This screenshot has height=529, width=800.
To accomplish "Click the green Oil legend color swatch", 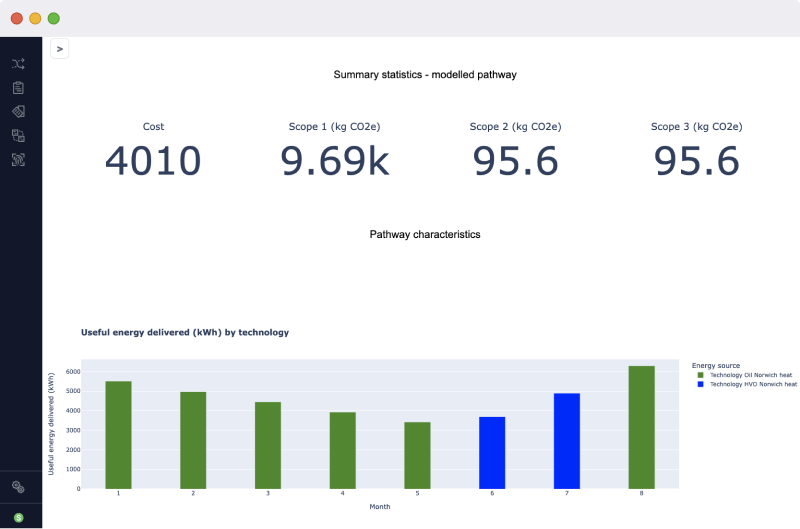I will 701,375.
